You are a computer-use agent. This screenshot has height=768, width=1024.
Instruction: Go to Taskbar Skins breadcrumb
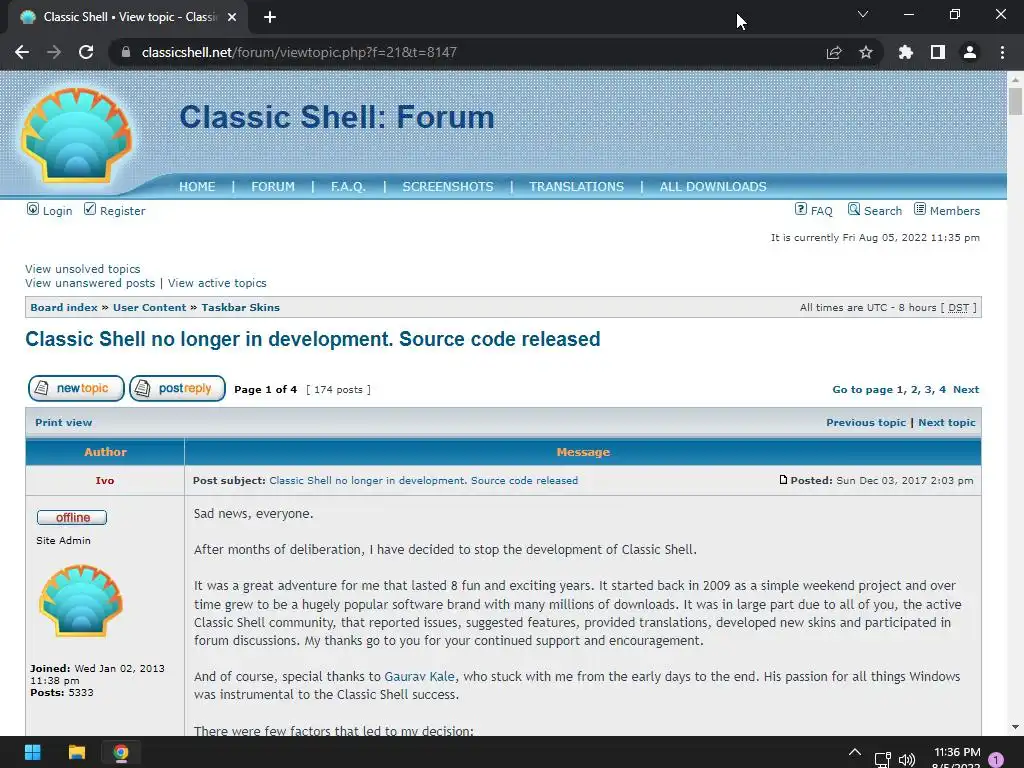(x=240, y=308)
